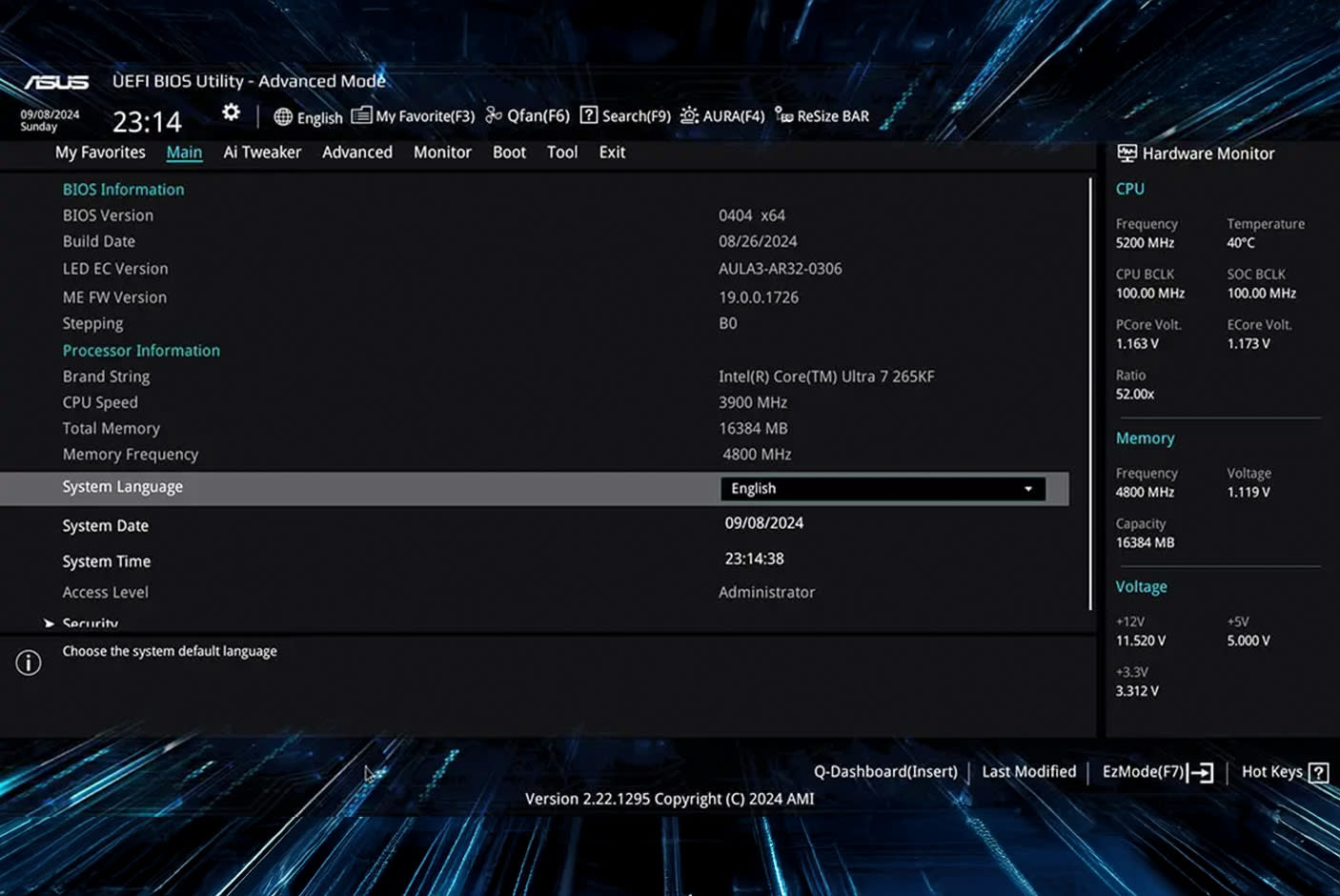Screen dimensions: 1340x896
Task: Click the main panel vertical scrollbar
Action: [x=1090, y=394]
